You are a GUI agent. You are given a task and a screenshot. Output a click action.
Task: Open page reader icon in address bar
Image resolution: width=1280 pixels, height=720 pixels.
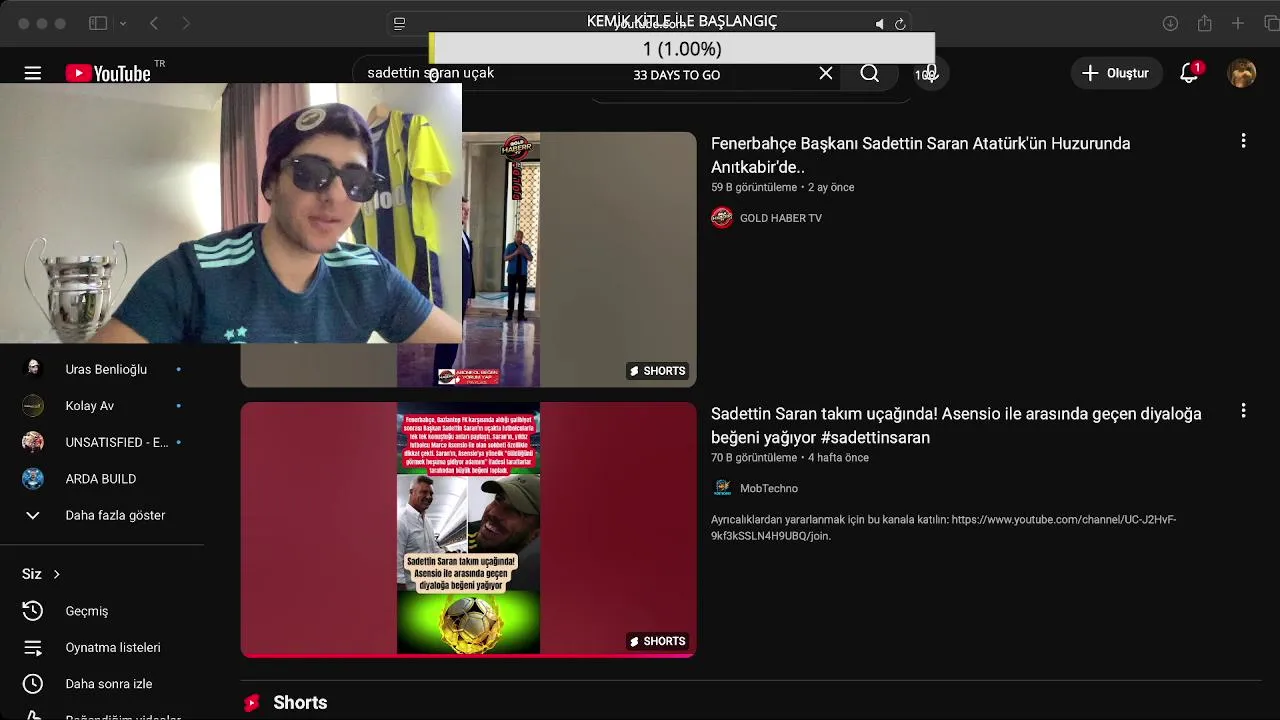pos(399,23)
